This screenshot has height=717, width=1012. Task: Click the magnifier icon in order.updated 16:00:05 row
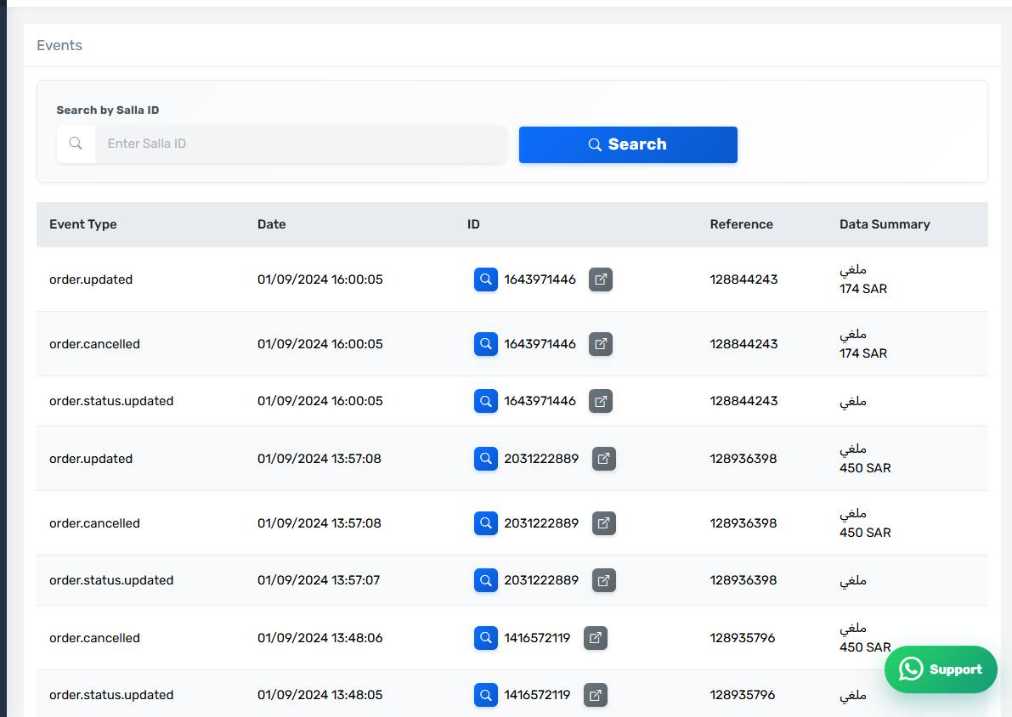(x=485, y=279)
